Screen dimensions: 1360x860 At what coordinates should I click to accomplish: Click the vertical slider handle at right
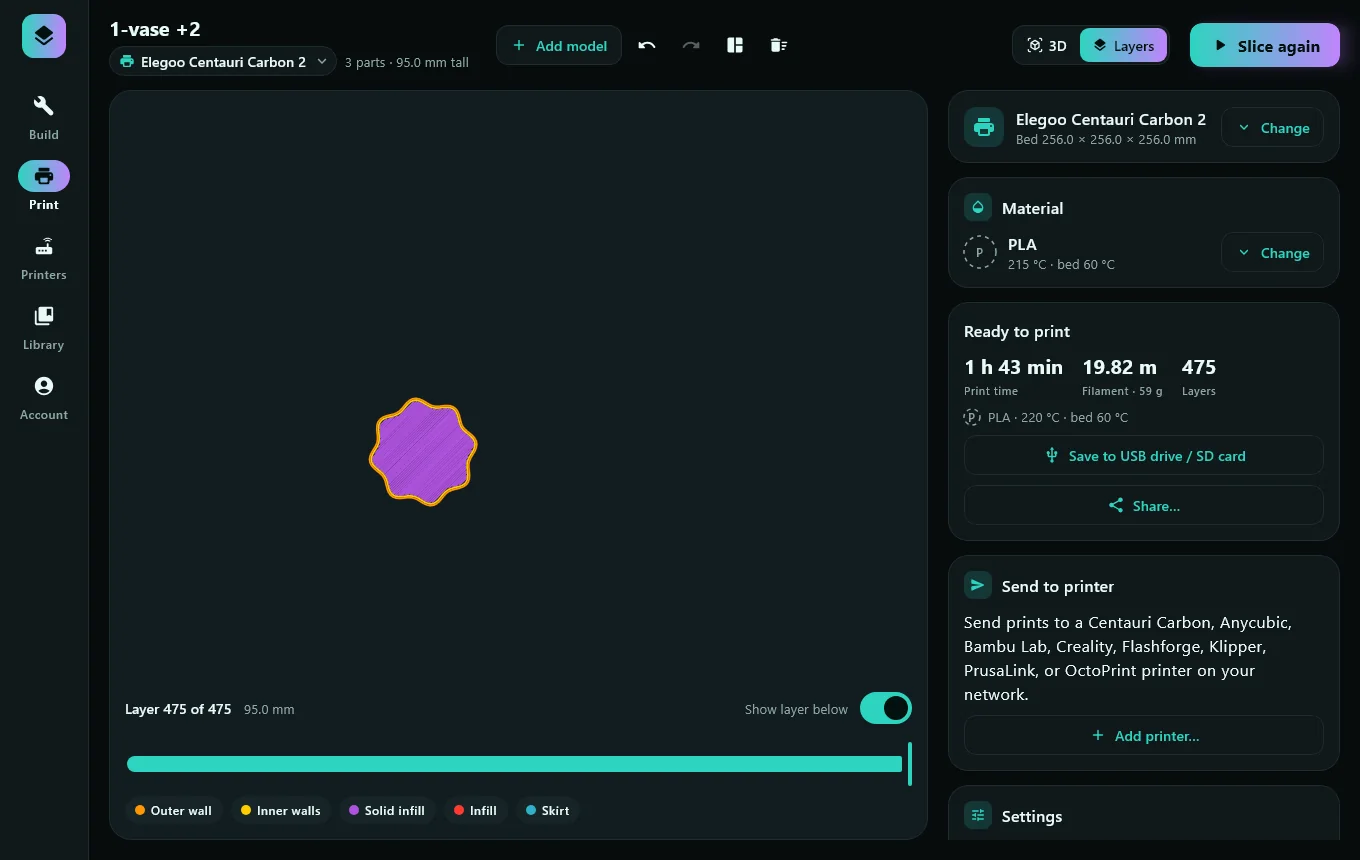click(x=909, y=764)
